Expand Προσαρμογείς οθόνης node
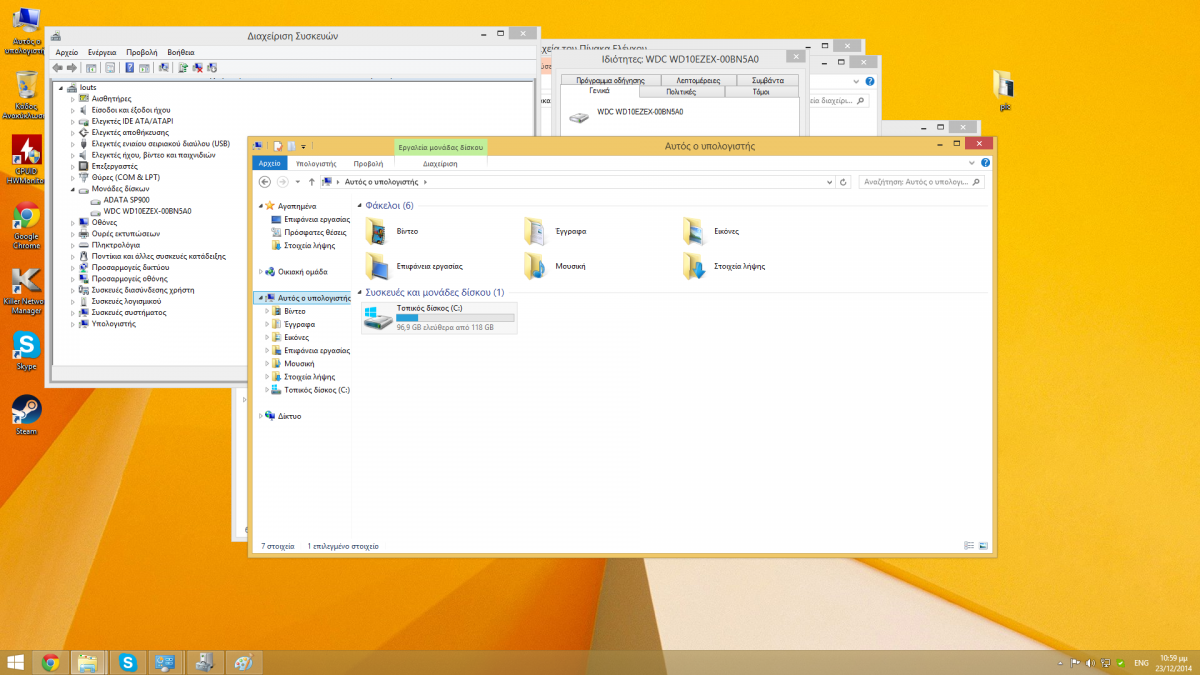The width and height of the screenshot is (1200, 675). tap(73, 279)
